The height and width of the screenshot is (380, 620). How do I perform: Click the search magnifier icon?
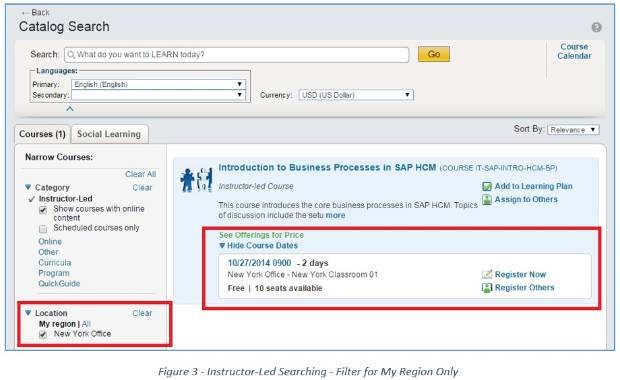point(71,55)
